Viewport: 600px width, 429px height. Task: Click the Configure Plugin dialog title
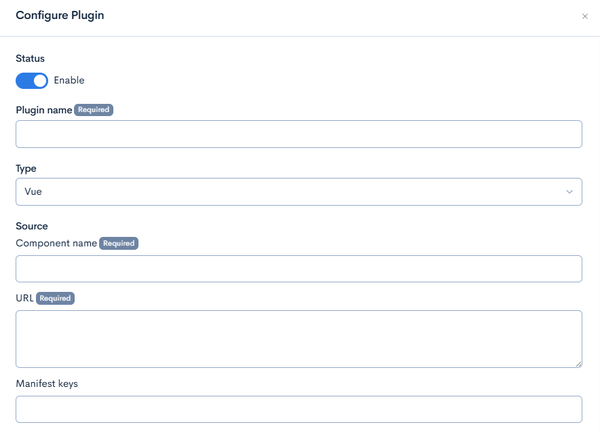[60, 15]
